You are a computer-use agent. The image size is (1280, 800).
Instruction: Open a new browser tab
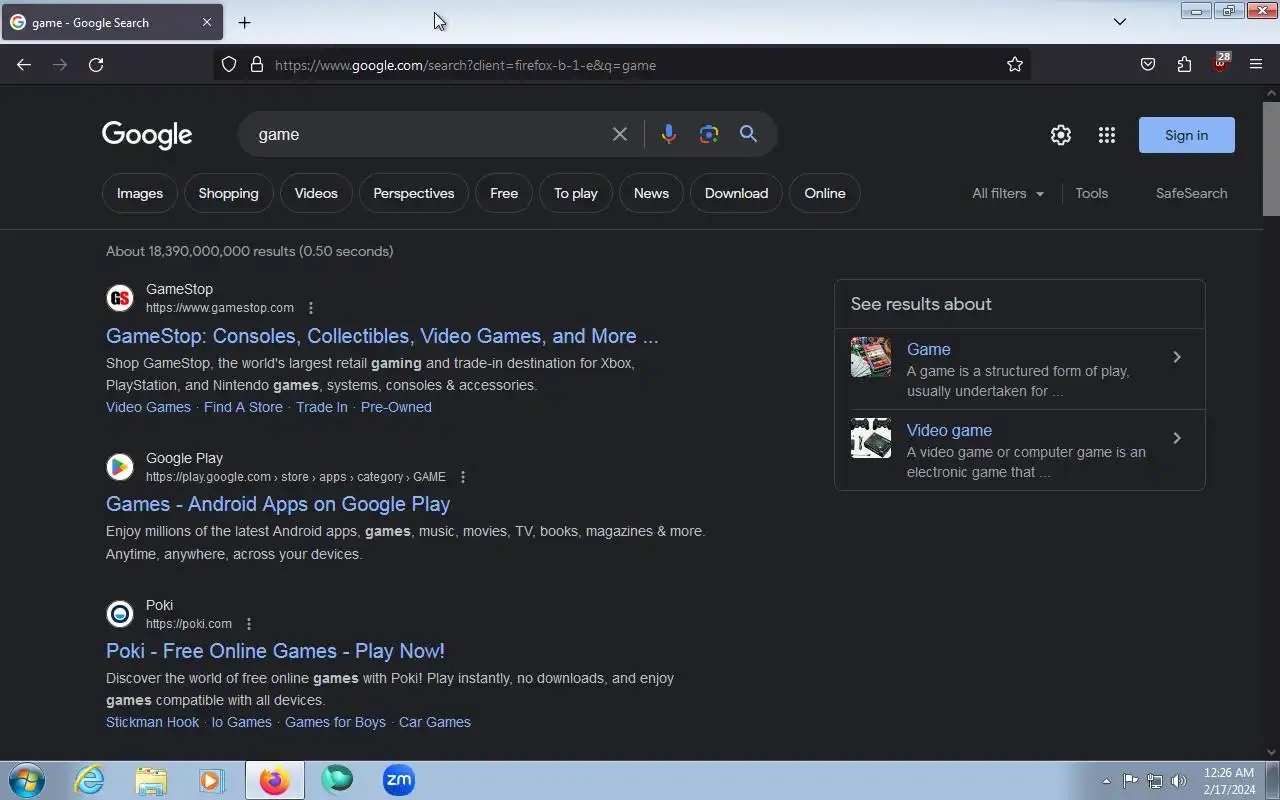(x=244, y=22)
